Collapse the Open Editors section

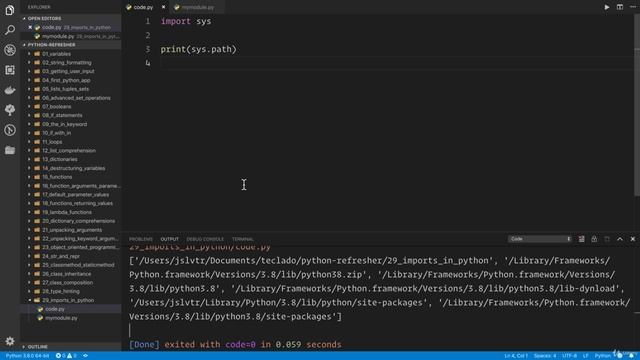pyautogui.click(x=44, y=18)
